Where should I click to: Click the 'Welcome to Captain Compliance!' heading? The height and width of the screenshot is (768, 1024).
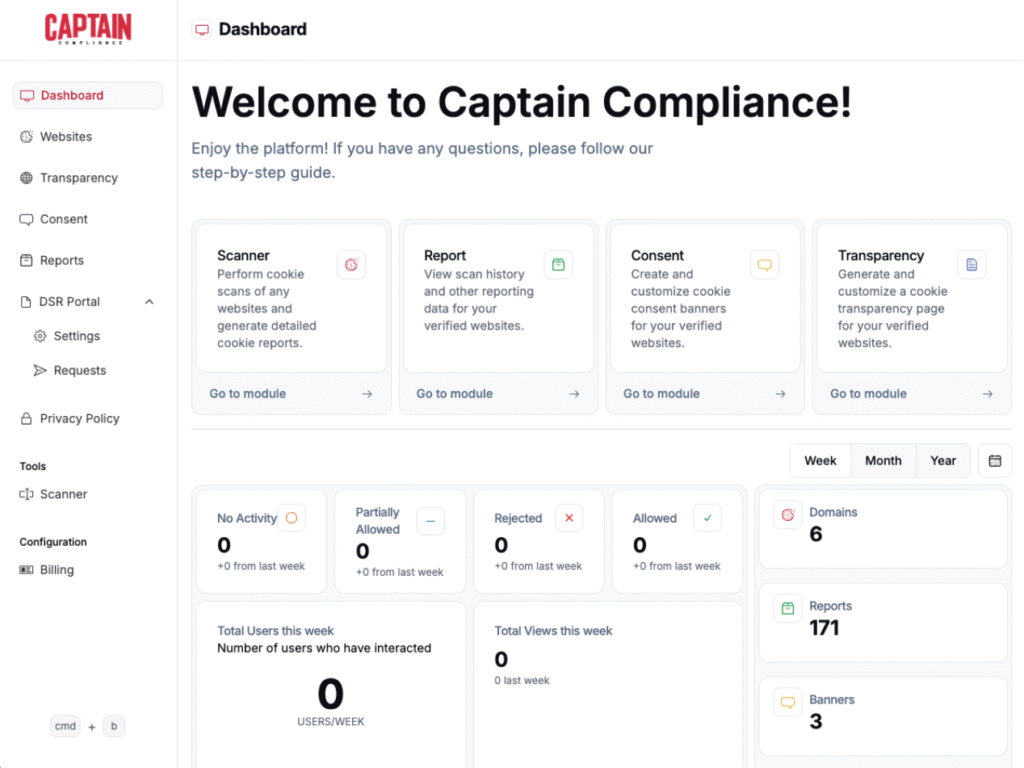point(522,103)
